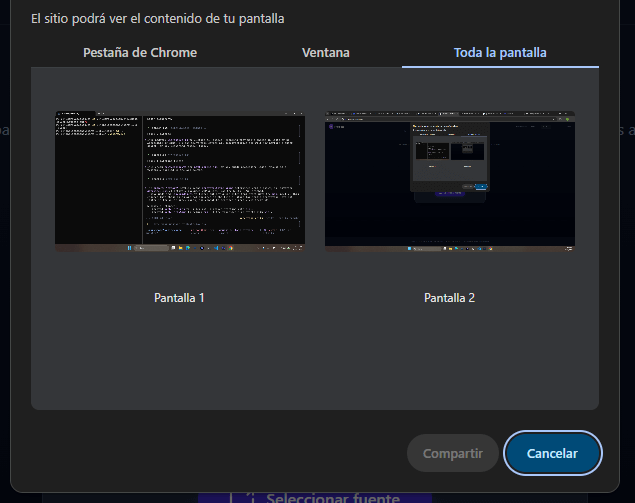The height and width of the screenshot is (503, 635).
Task: Click the Compartir button
Action: 453,453
